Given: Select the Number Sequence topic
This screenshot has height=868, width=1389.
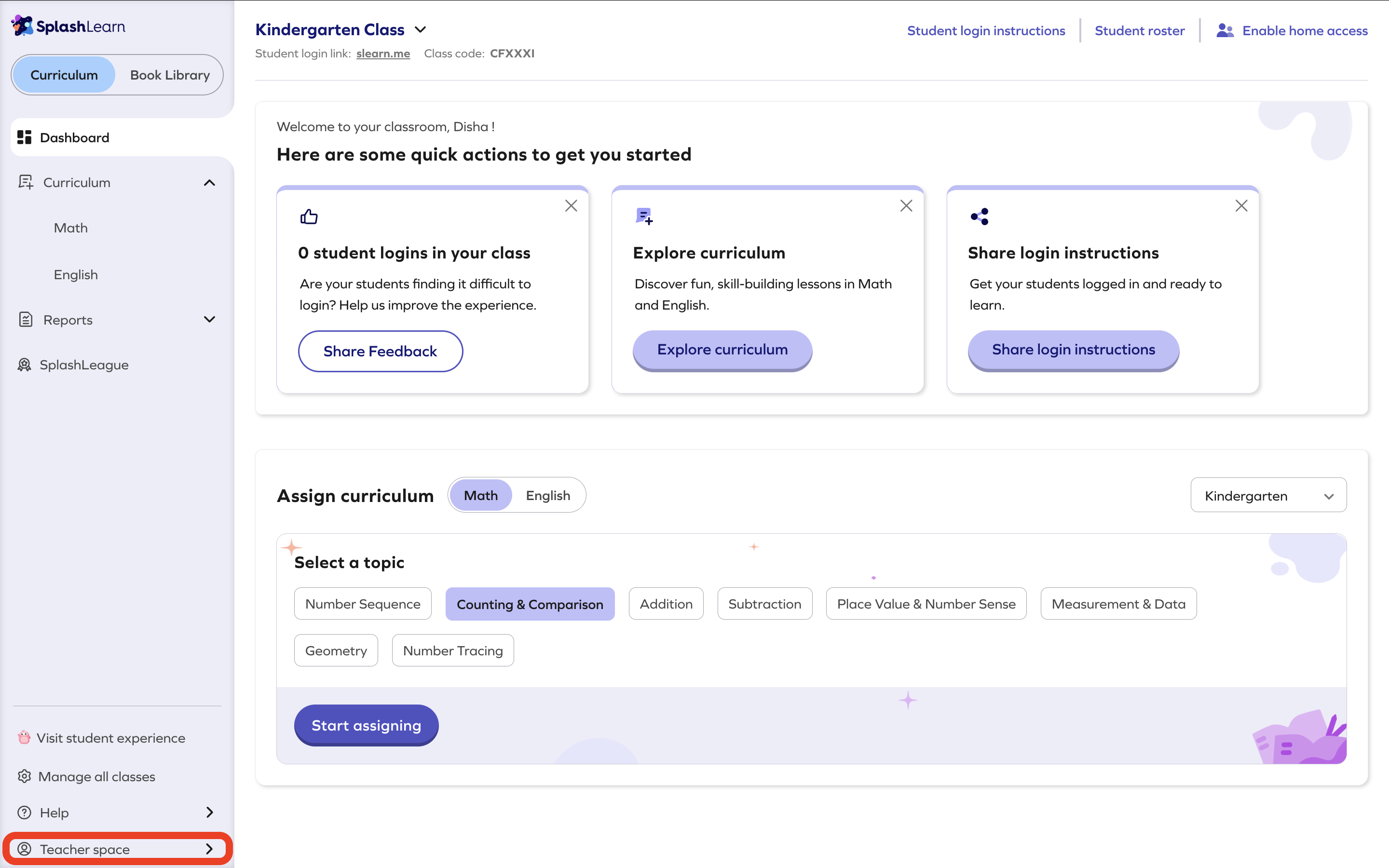Looking at the screenshot, I should [363, 604].
